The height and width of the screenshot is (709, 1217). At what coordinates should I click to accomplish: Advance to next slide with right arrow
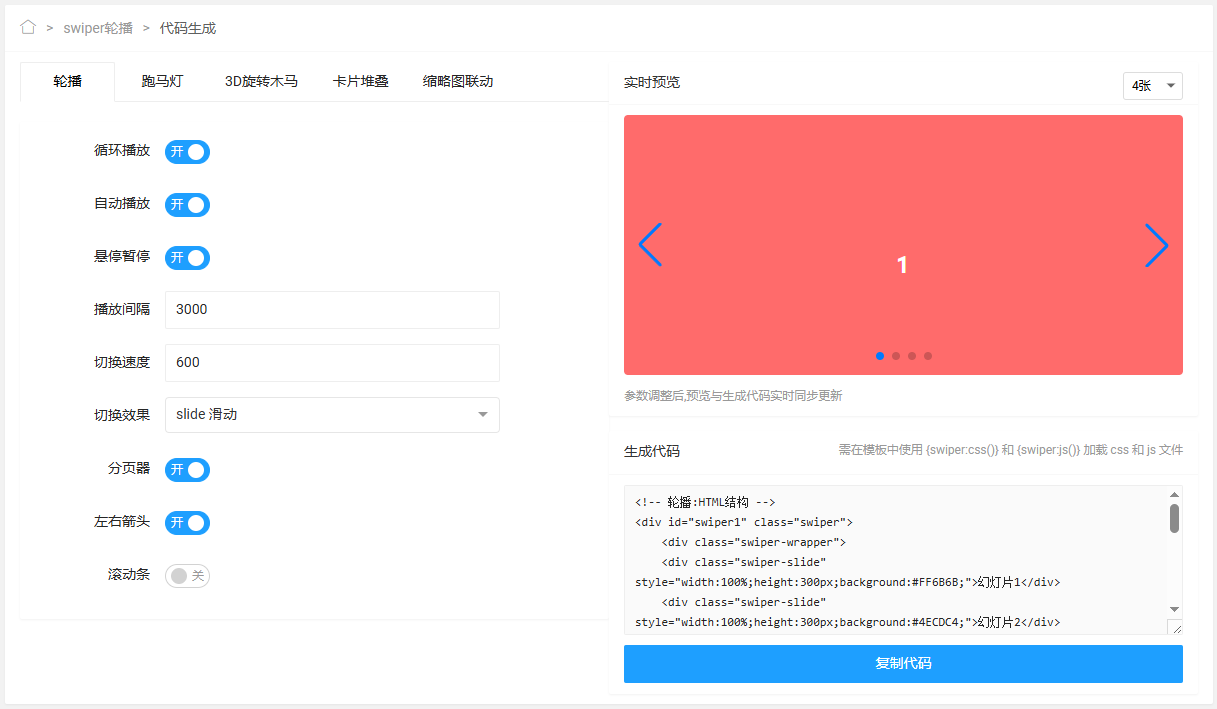(x=1156, y=245)
